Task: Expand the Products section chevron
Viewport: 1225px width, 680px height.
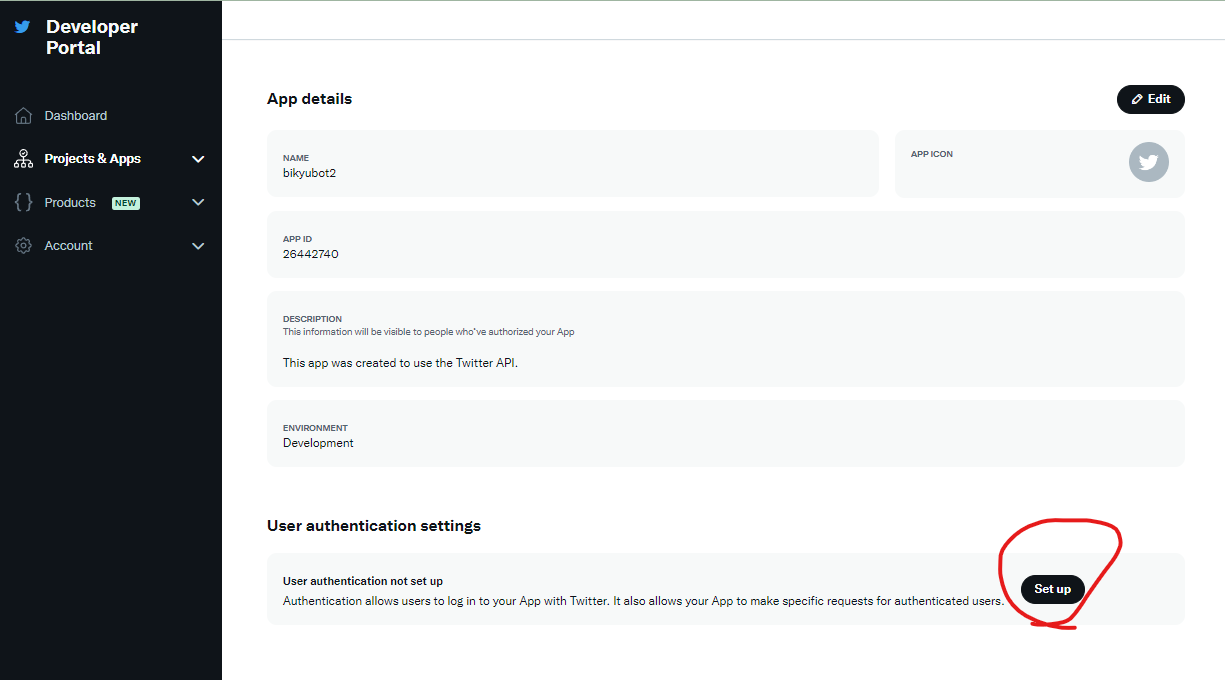Action: (x=198, y=202)
